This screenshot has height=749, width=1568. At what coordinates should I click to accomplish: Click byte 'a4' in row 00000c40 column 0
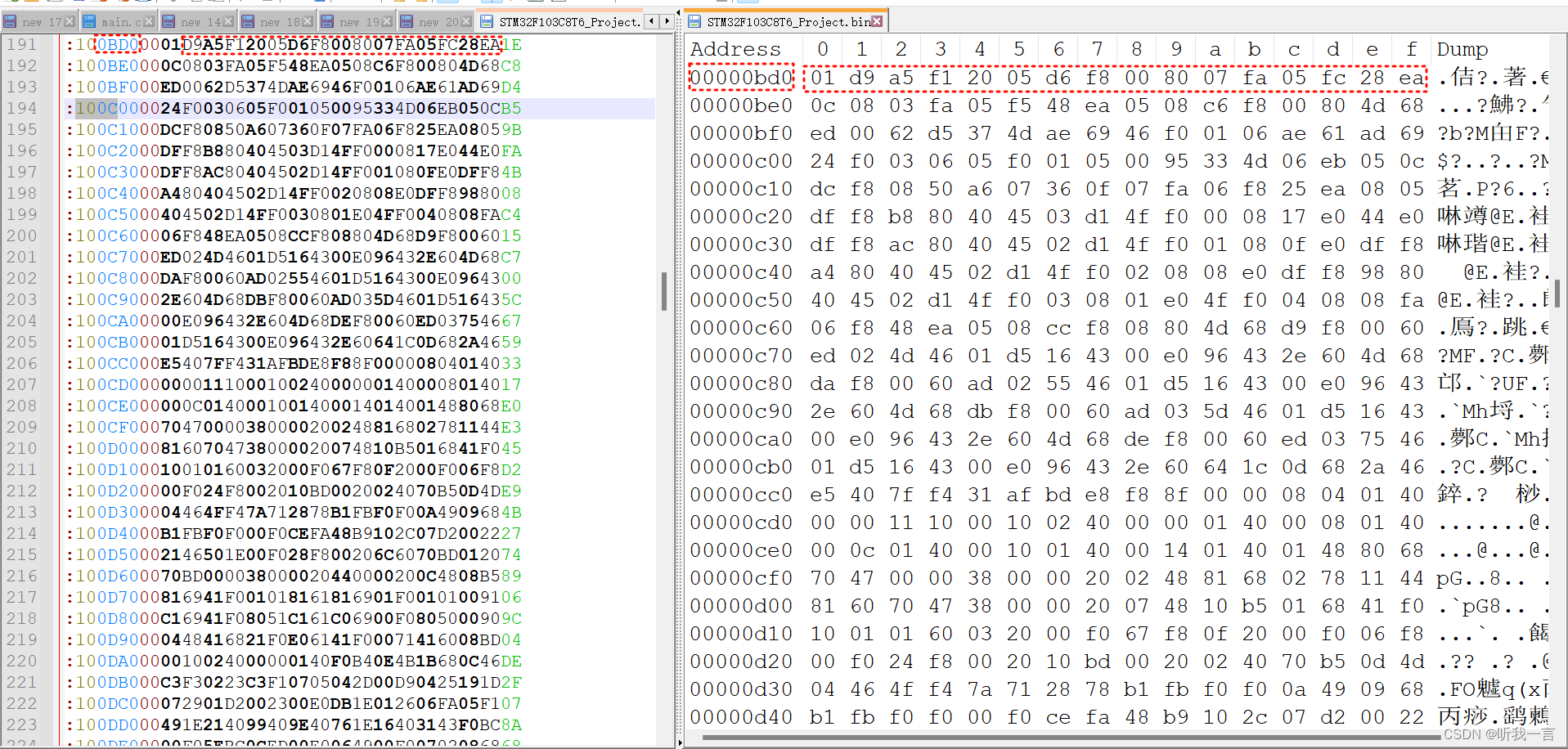823,272
